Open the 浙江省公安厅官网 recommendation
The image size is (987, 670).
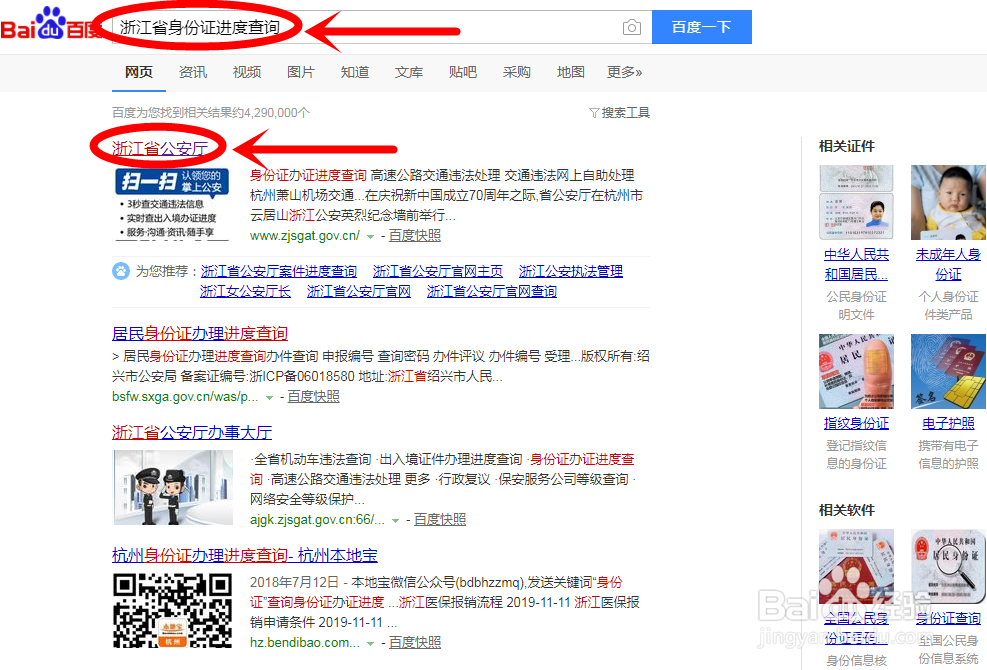click(x=359, y=292)
